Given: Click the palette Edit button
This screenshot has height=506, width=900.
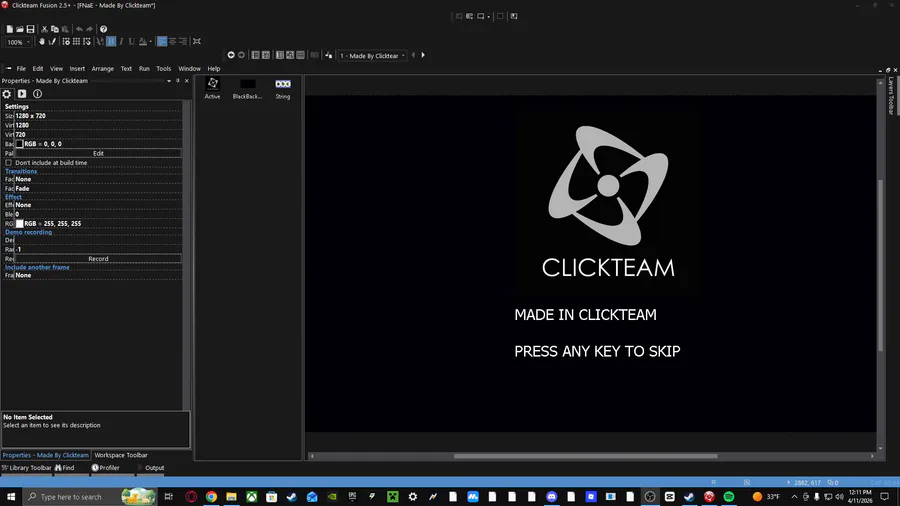Looking at the screenshot, I should click(x=98, y=153).
